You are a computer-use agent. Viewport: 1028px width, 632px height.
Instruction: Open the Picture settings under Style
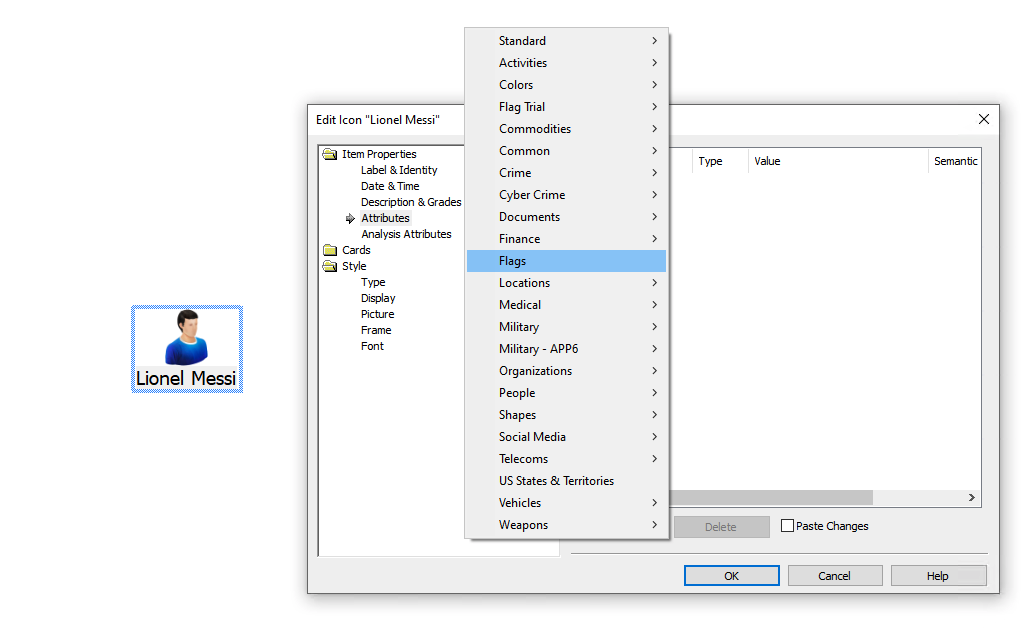[377, 313]
